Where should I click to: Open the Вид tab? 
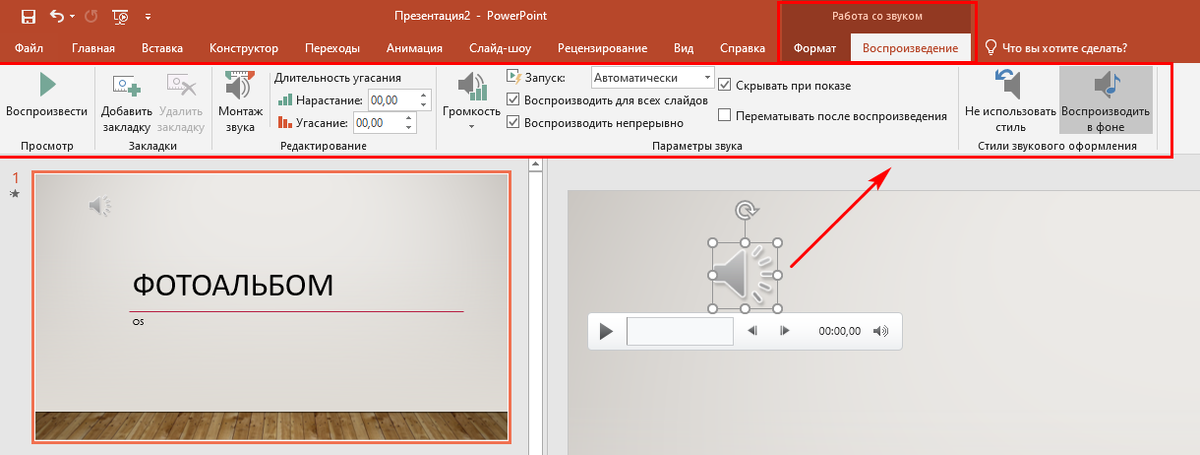pos(684,47)
